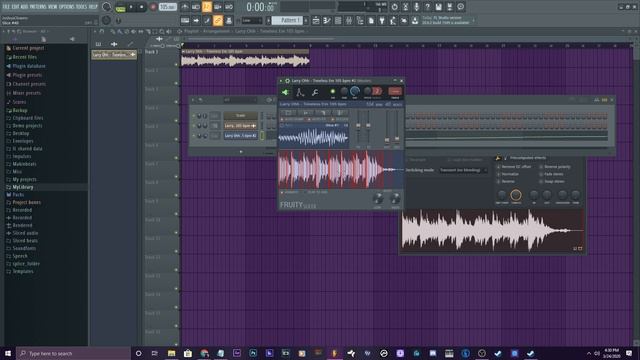The image size is (640, 360).
Task: Click the blue-ringed knob in Slicer header
Action: (x=355, y=91)
